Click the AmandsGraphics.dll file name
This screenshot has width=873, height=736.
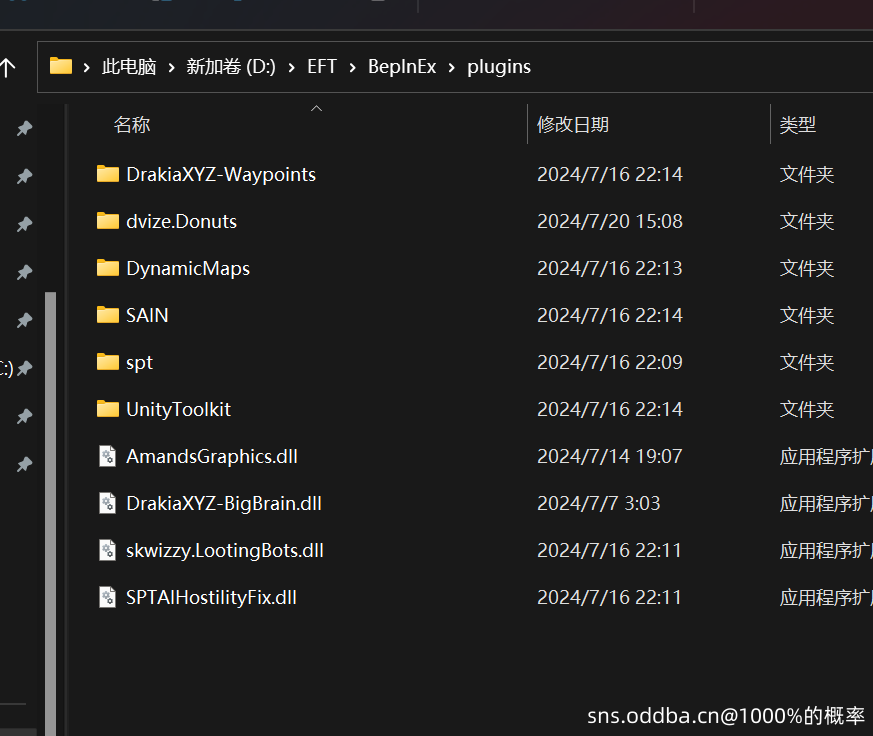[212, 457]
